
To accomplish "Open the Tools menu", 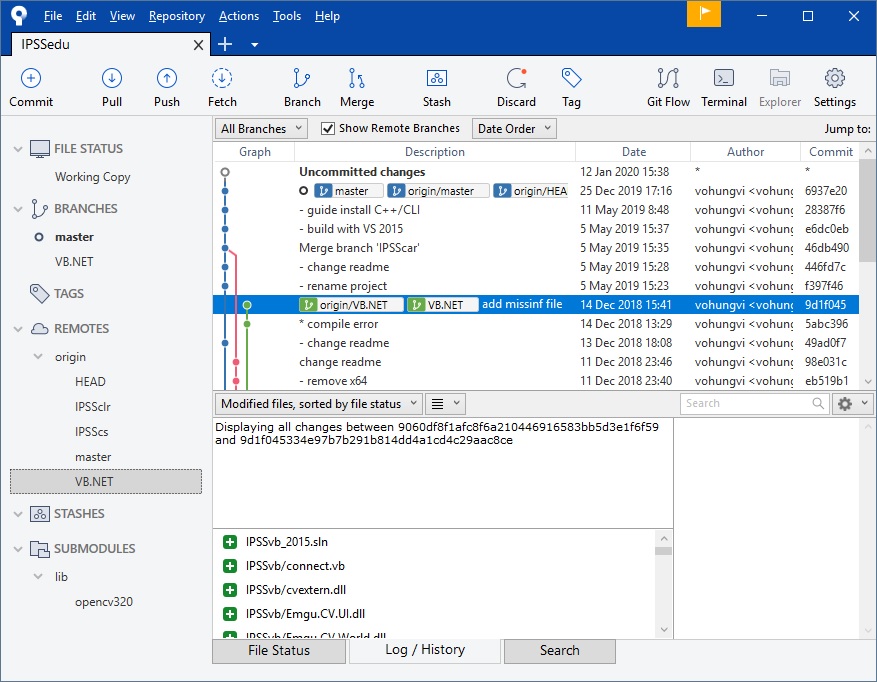I will click(x=287, y=16).
